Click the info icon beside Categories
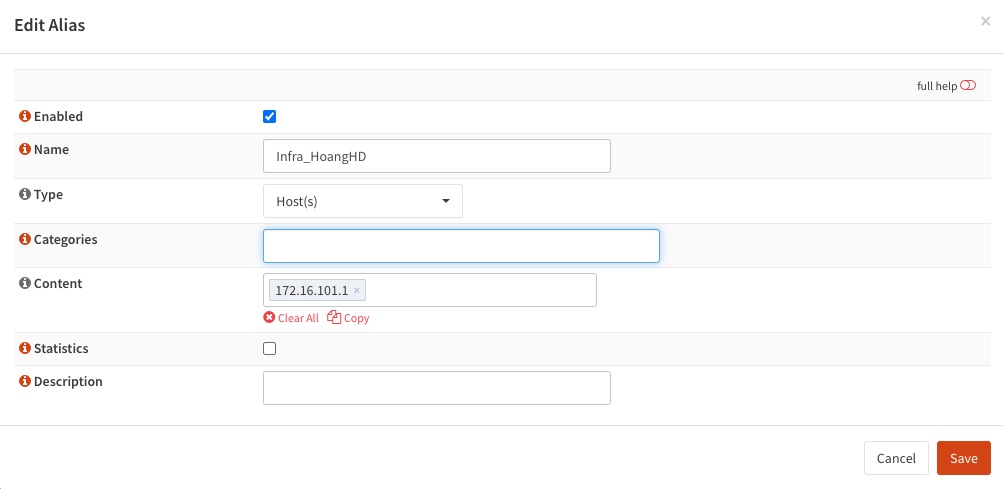This screenshot has width=1004, height=489. pyautogui.click(x=25, y=239)
